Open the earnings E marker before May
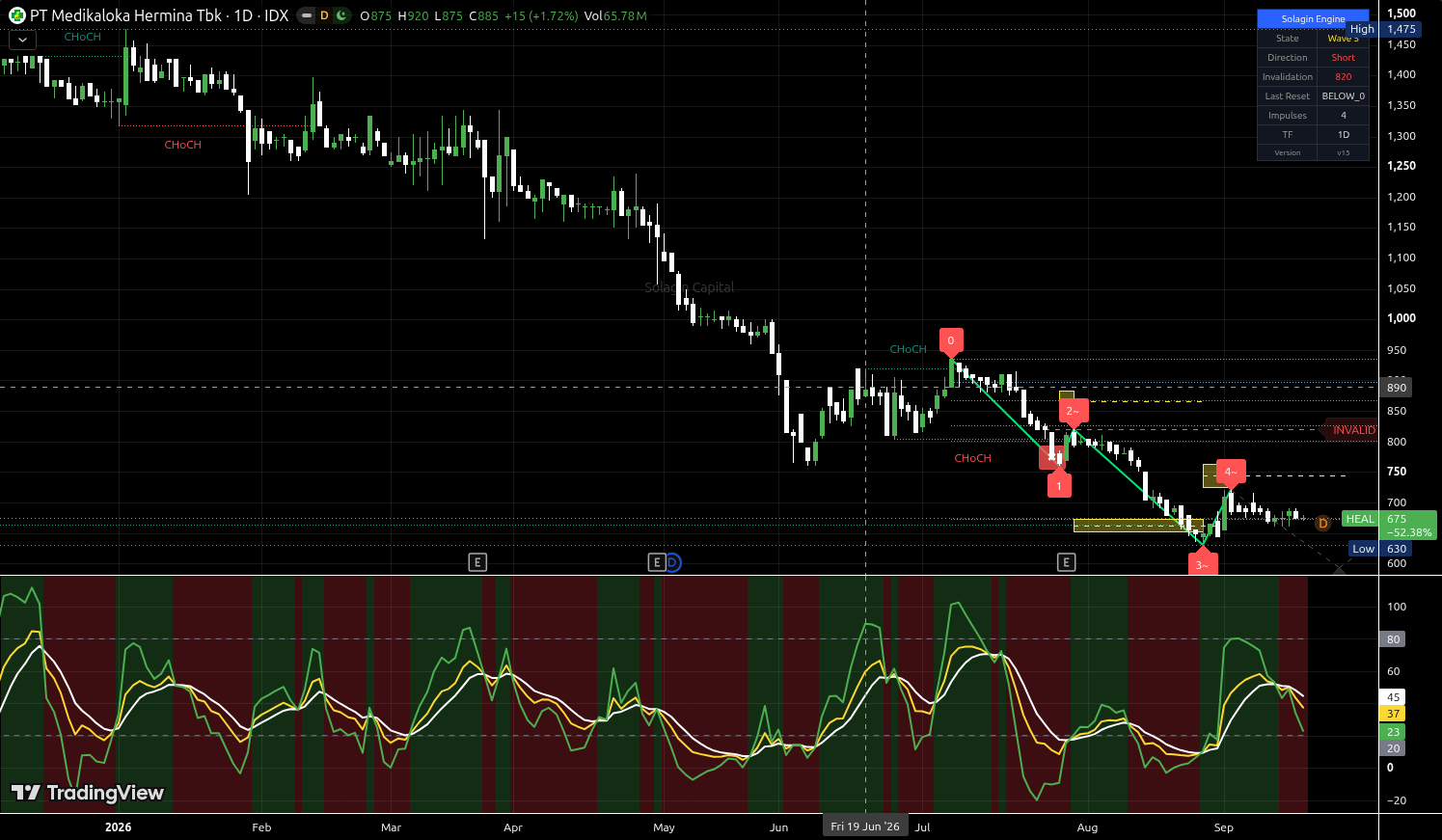The width and height of the screenshot is (1442, 840). coord(657,562)
